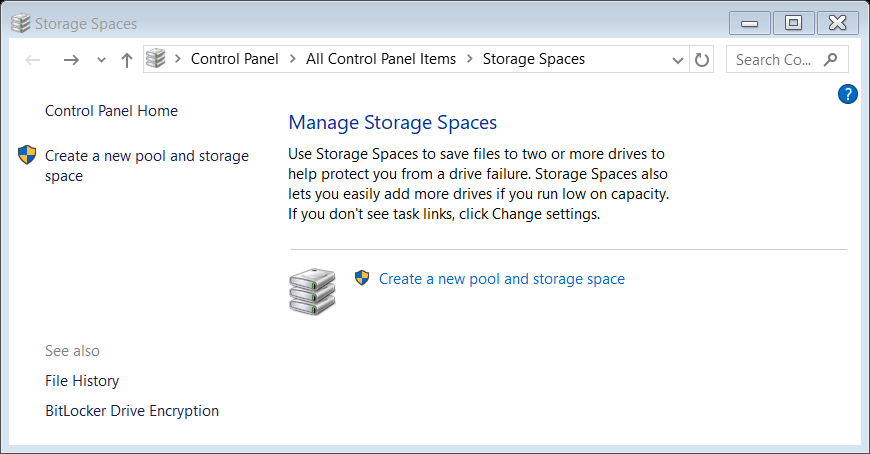Click shield icon beside main Create pool link
Image resolution: width=870 pixels, height=454 pixels.
click(362, 278)
